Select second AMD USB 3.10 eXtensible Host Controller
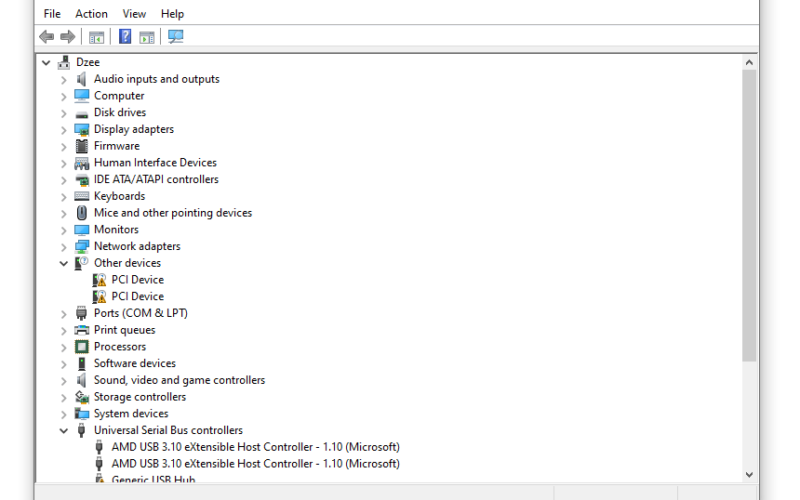This screenshot has height=500, width=800. 256,464
